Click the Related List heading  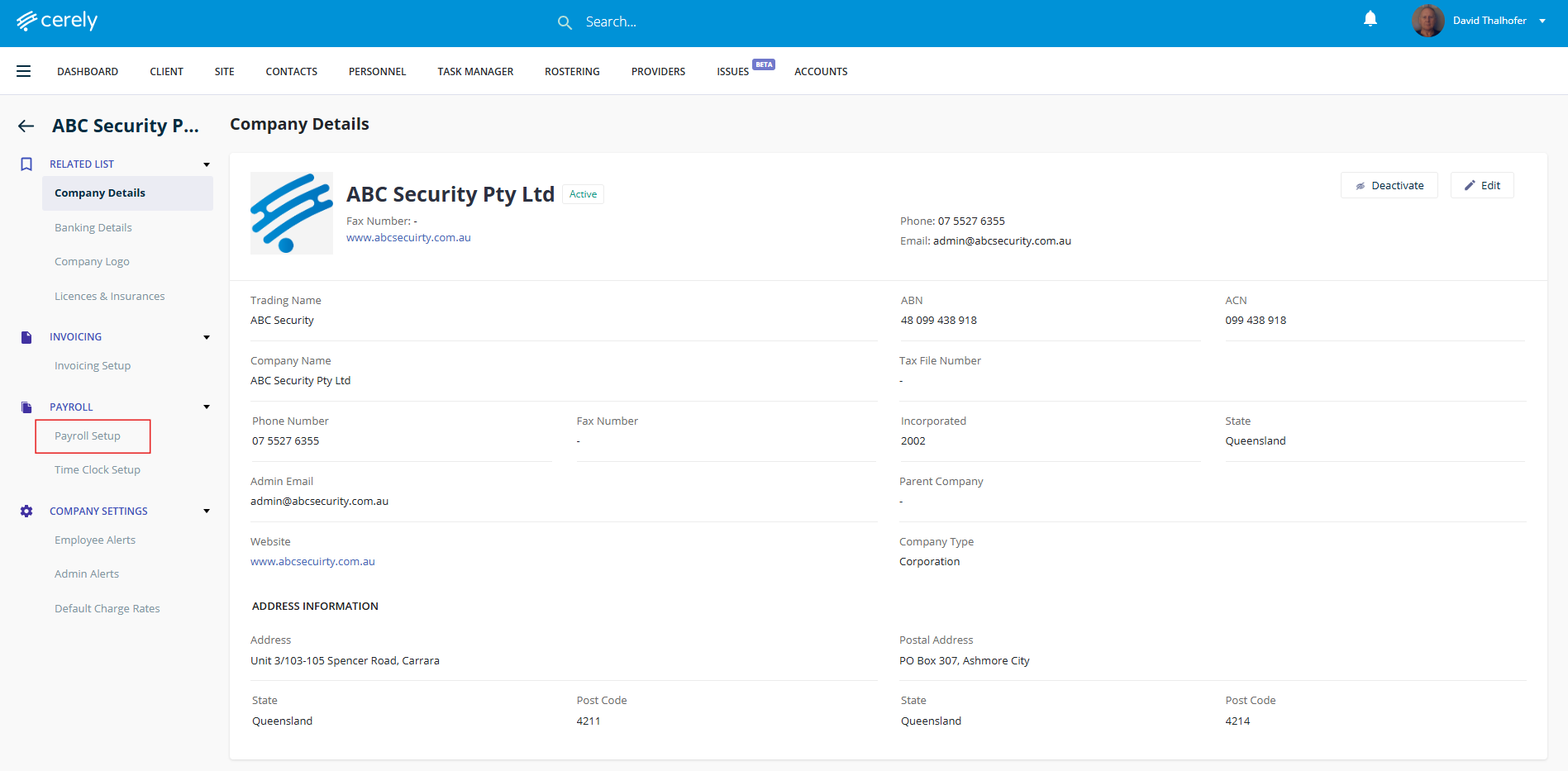[82, 164]
